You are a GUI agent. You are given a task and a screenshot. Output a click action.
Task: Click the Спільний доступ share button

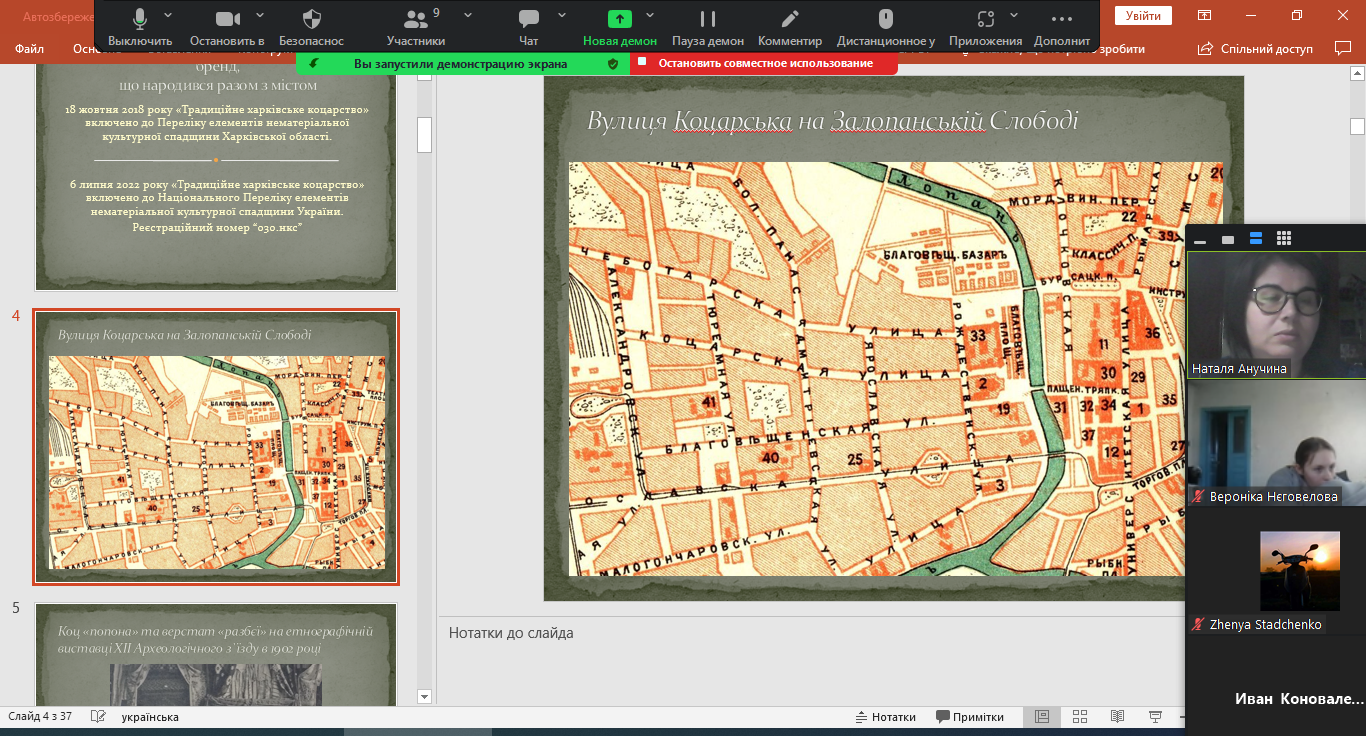pos(1256,48)
